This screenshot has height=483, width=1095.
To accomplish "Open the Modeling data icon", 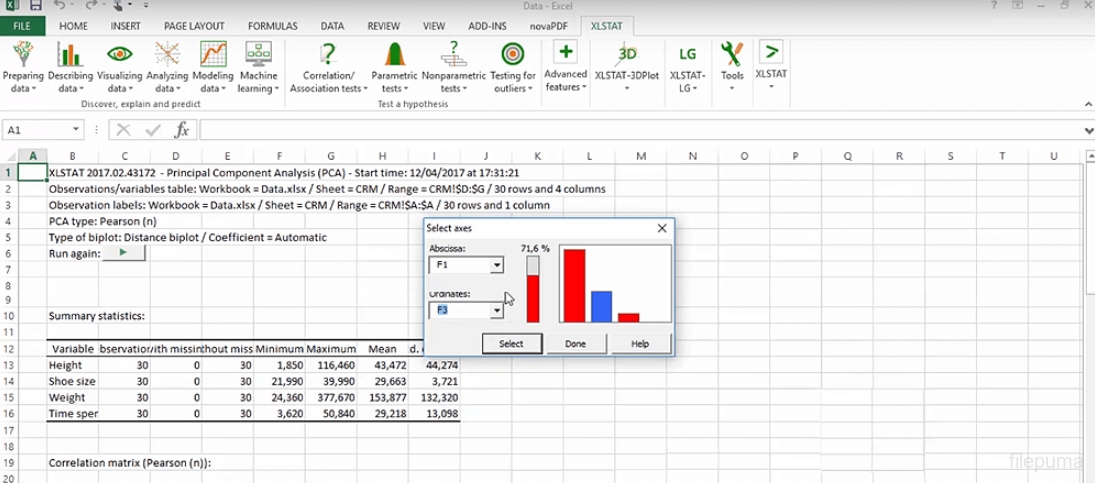I will pyautogui.click(x=213, y=54).
